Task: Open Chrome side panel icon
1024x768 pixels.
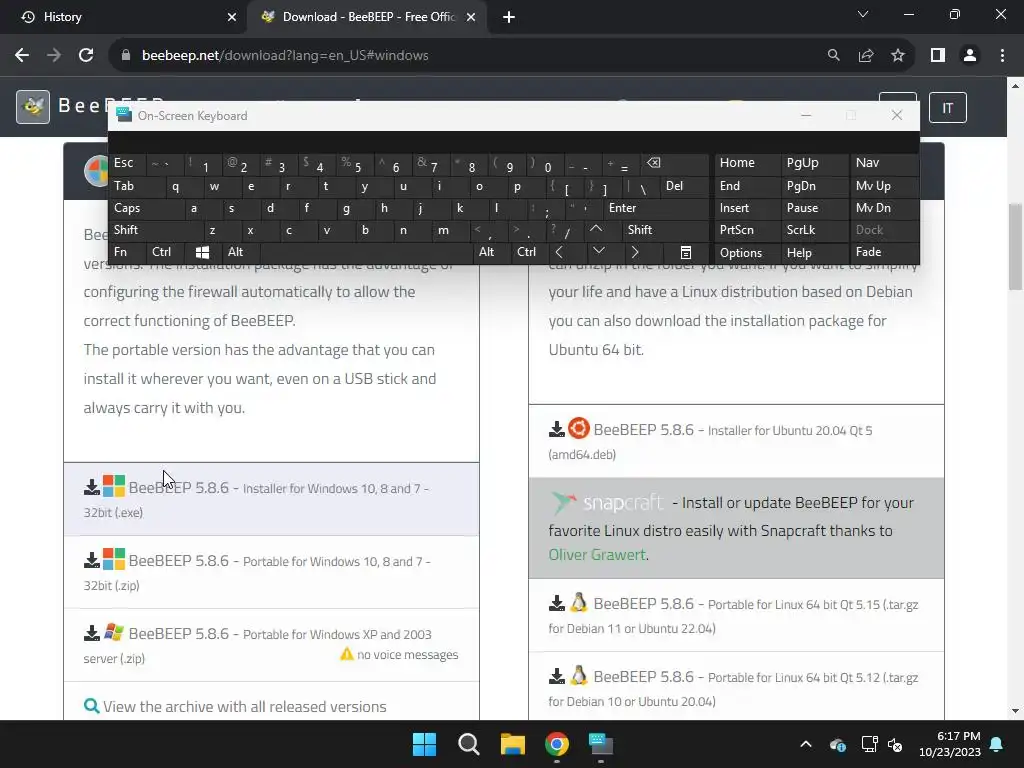Action: (938, 56)
